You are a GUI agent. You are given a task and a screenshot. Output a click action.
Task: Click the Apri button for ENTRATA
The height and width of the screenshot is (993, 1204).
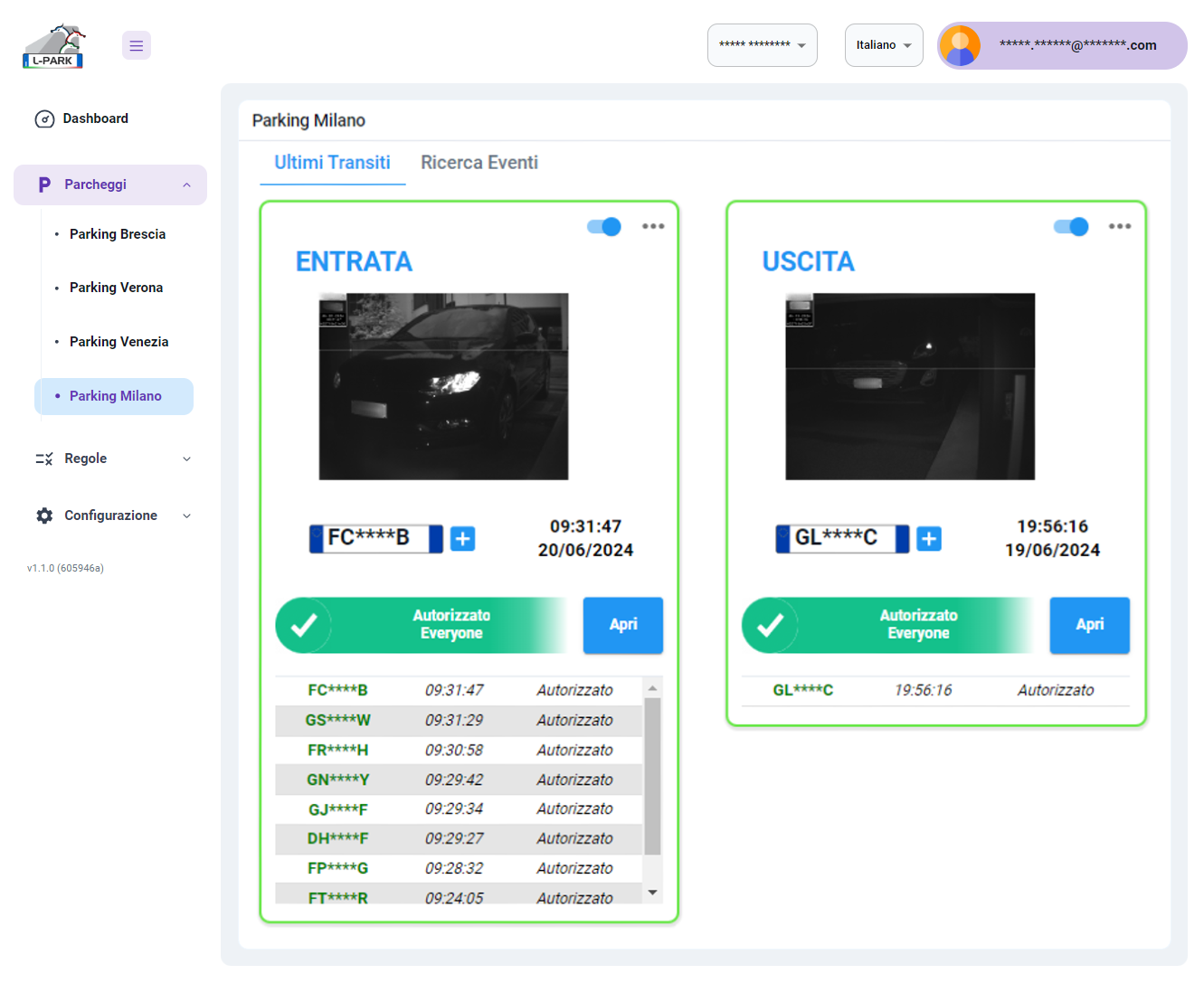pyautogui.click(x=623, y=625)
